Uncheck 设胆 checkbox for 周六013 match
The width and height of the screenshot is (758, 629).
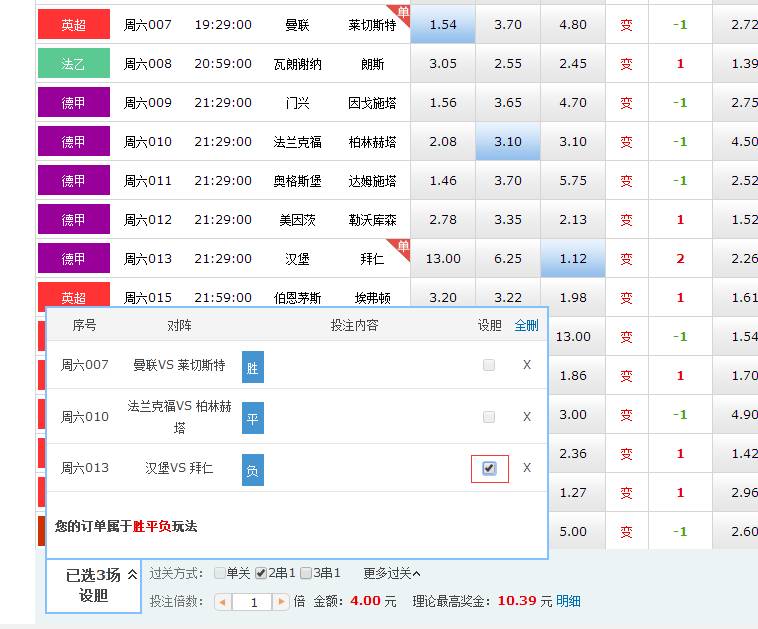pyautogui.click(x=489, y=468)
